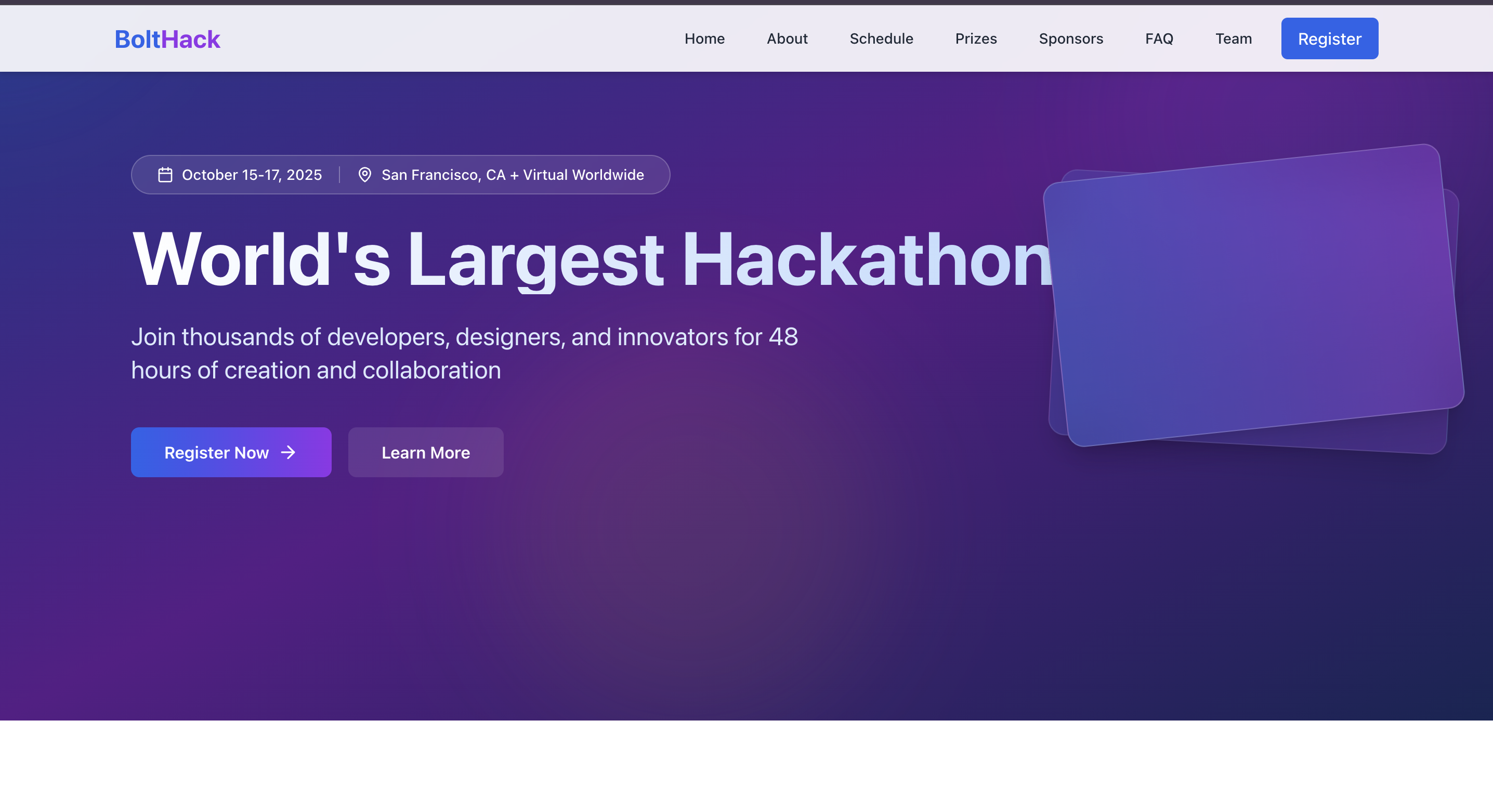
Task: Go to the Home nav item
Action: point(704,39)
